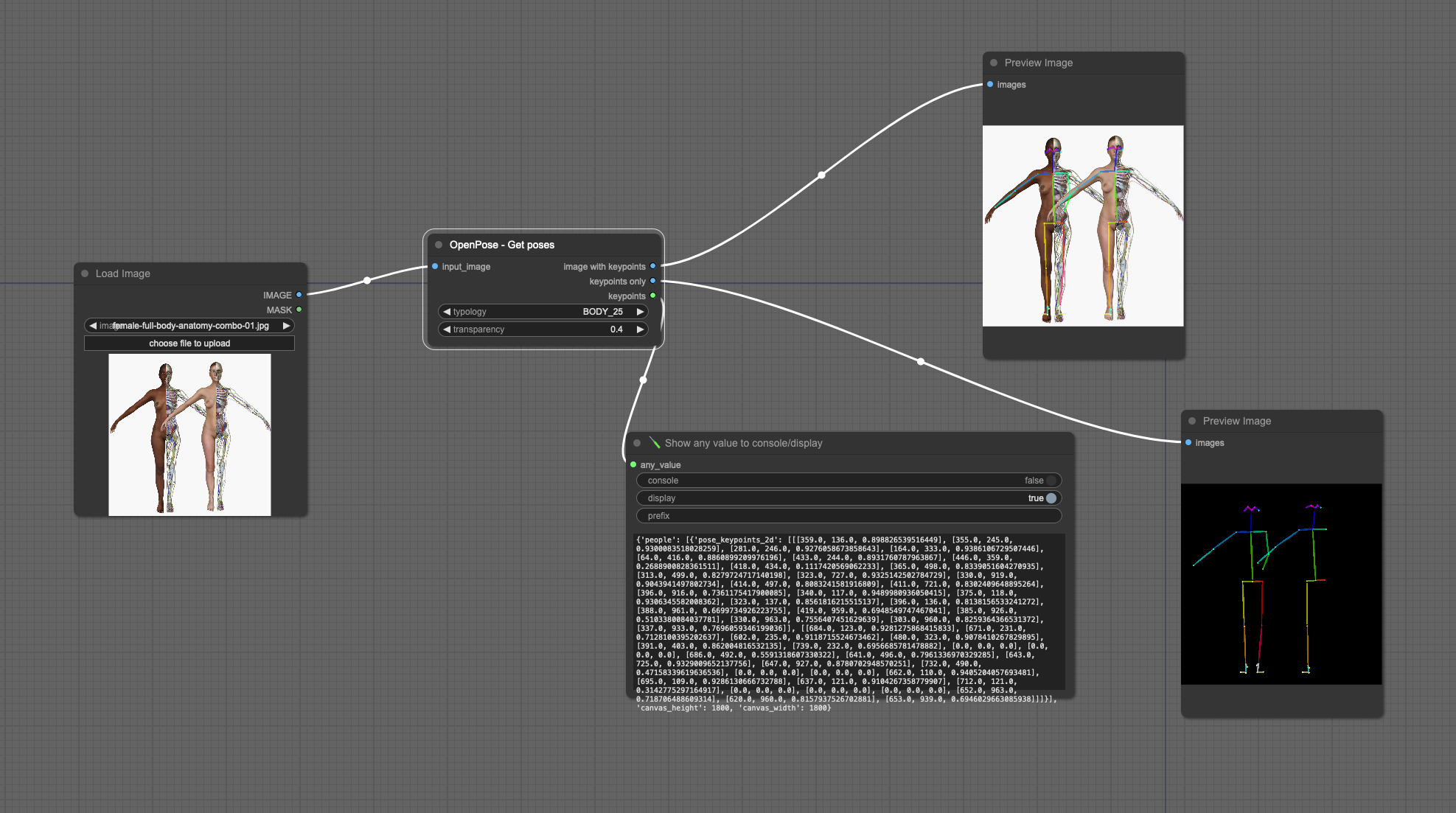Increase transparency using its right arrow
The width and height of the screenshot is (1456, 813).
[640, 329]
